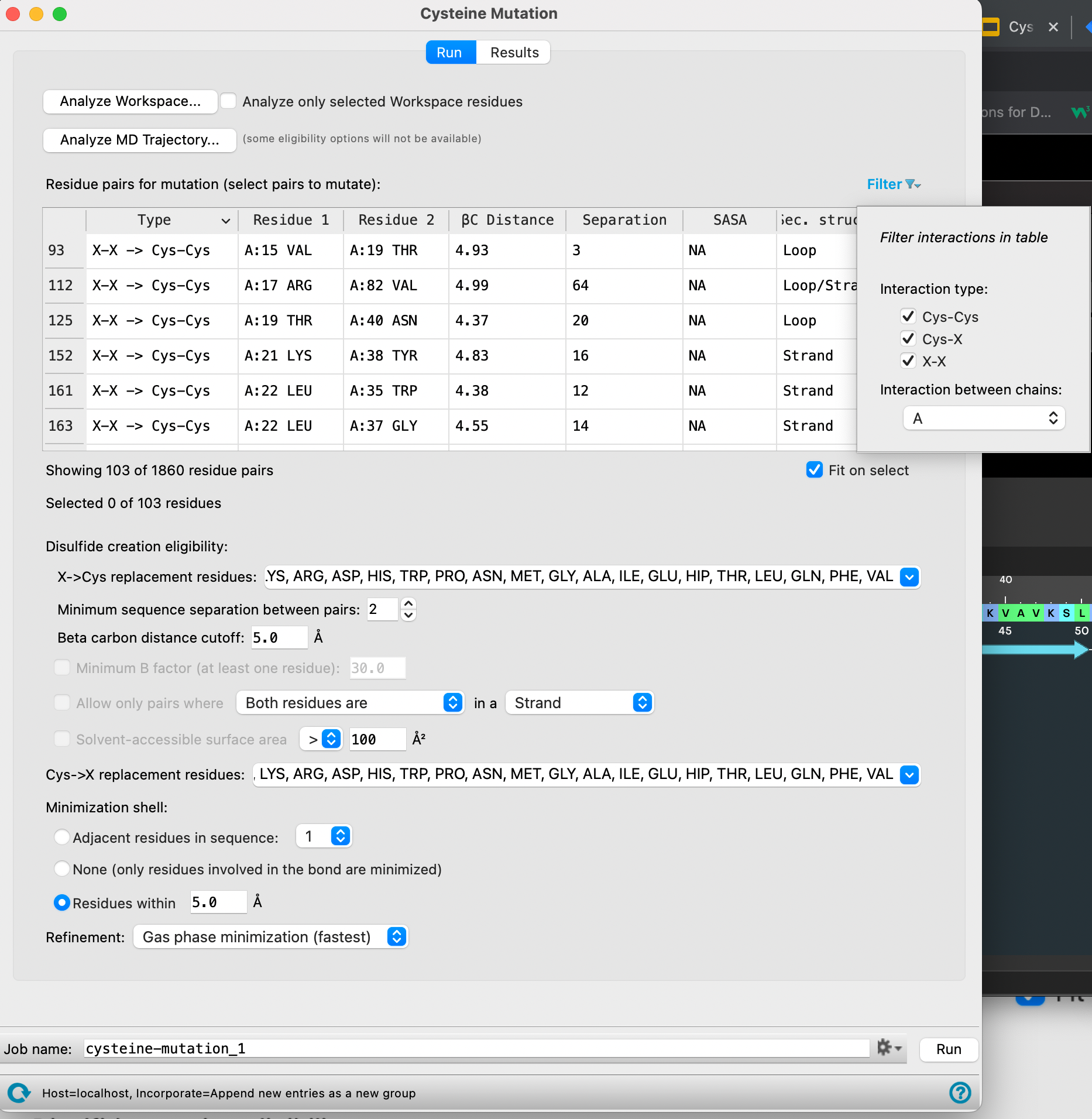Viewport: 1092px width, 1119px height.
Task: Toggle Fit on select checkbox
Action: click(x=814, y=470)
